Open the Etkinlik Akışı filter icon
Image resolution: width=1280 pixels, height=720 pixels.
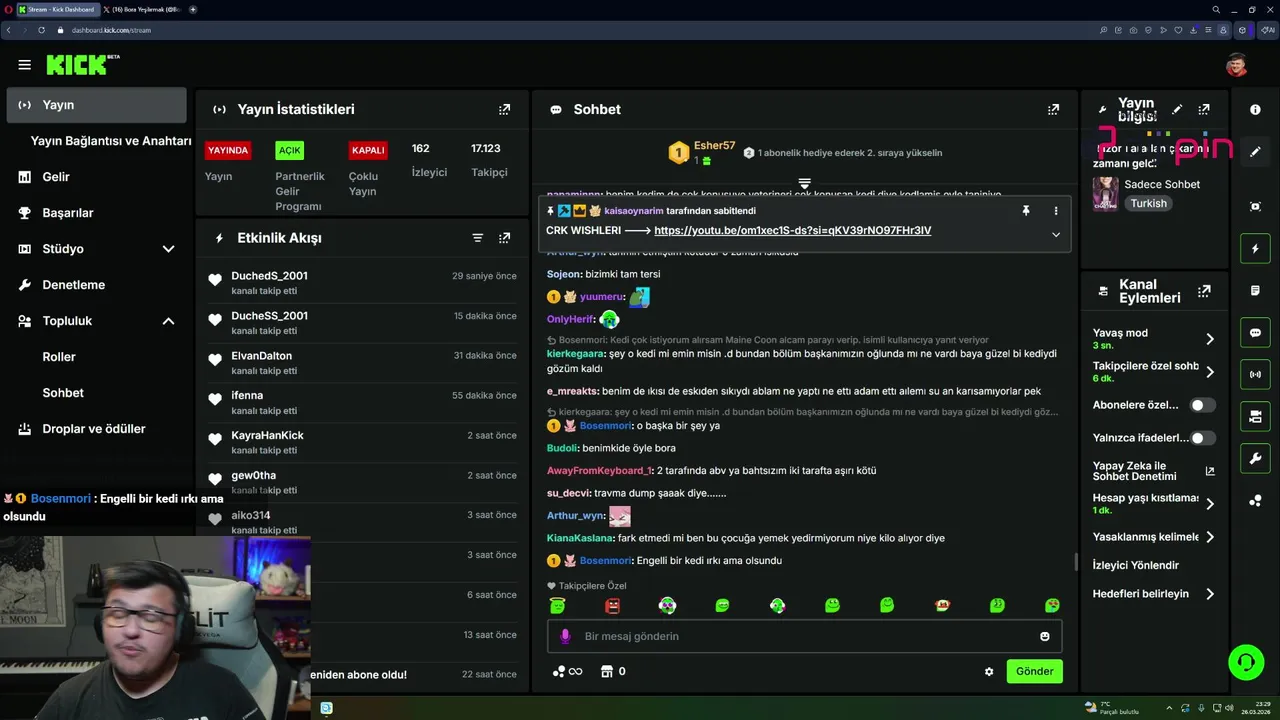click(x=478, y=238)
